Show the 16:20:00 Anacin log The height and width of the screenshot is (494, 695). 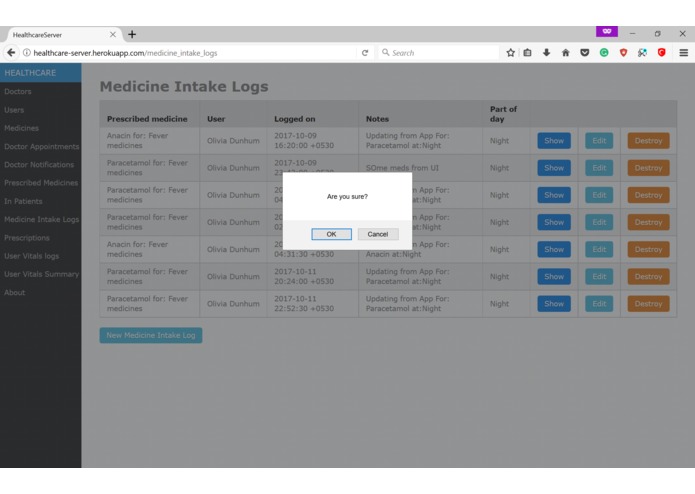(x=554, y=140)
